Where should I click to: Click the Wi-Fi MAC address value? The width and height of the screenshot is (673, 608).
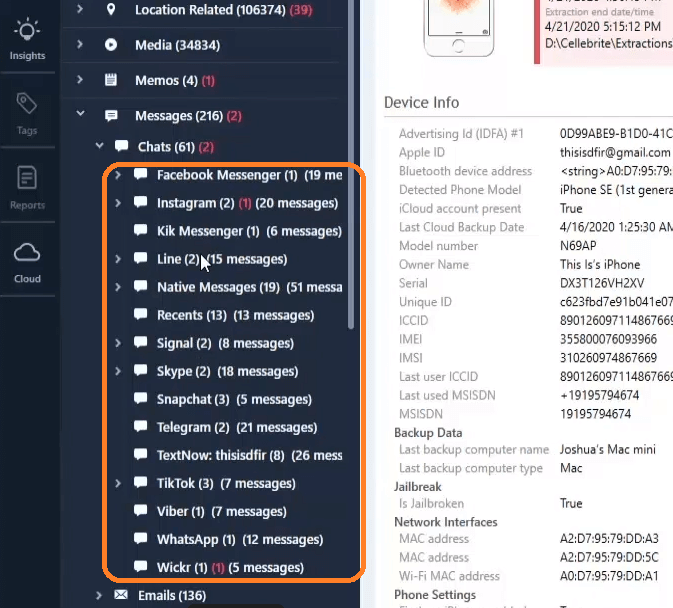609,576
